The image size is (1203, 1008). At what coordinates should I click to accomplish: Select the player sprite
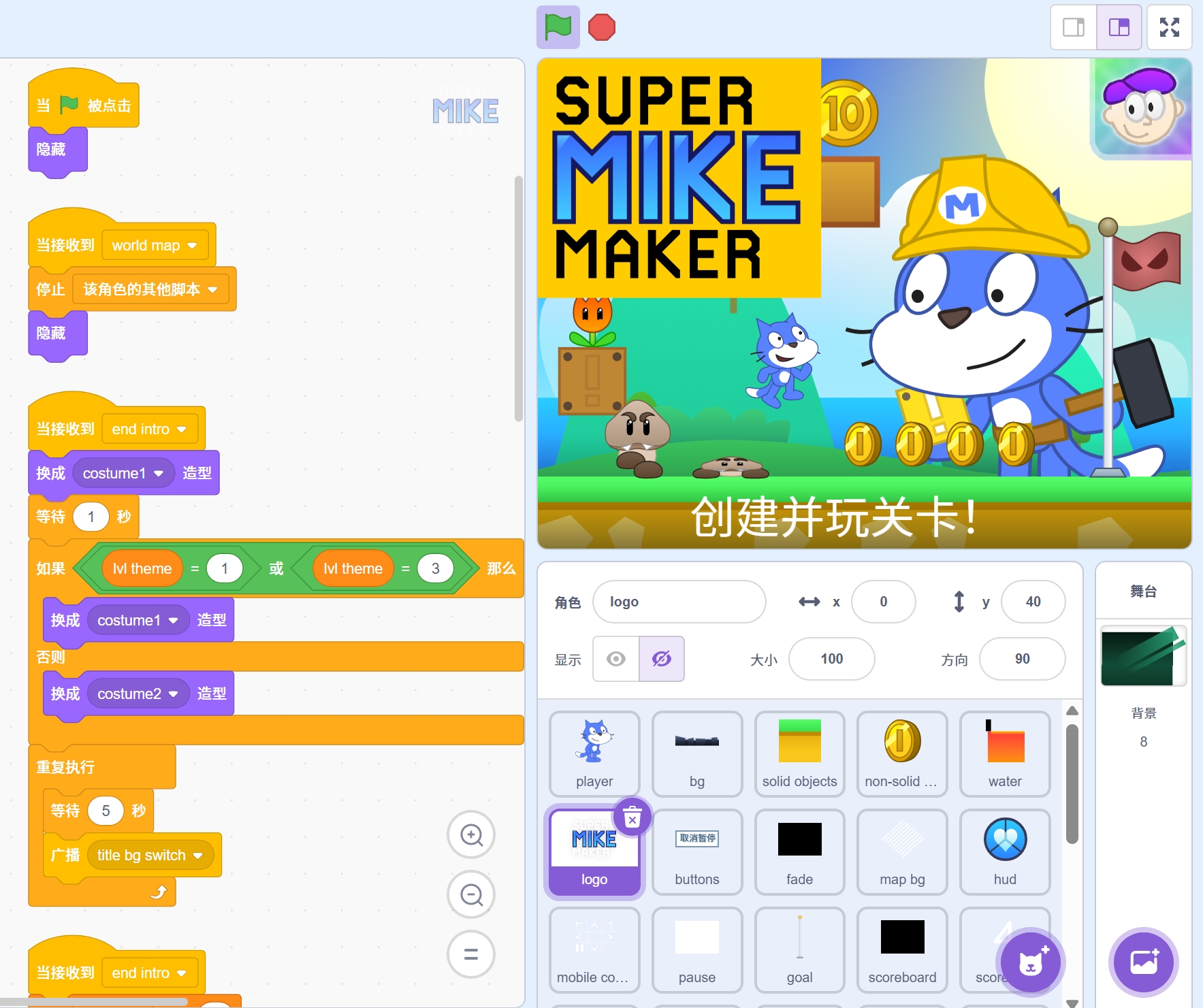coord(594,753)
